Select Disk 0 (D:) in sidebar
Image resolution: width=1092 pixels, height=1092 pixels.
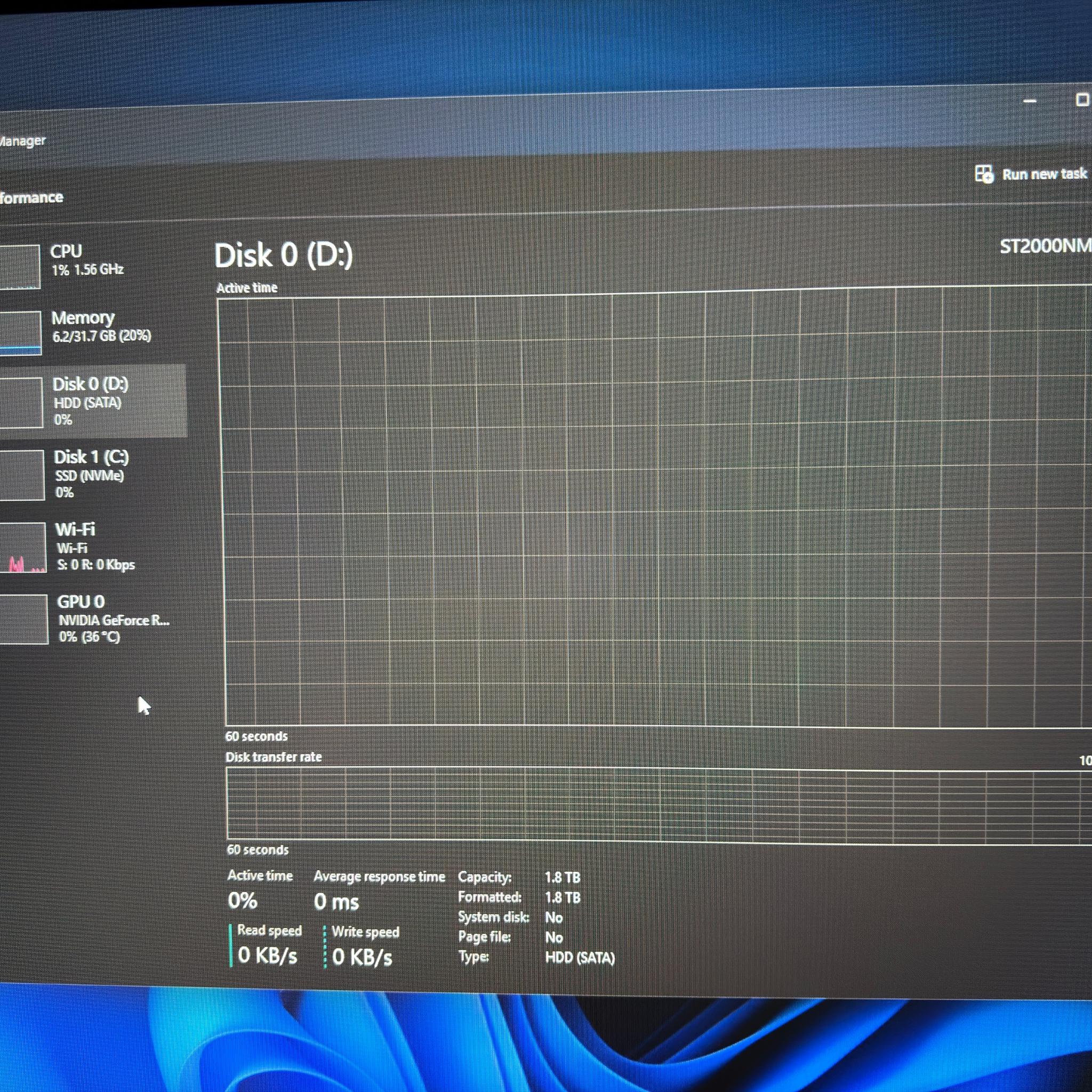[x=93, y=401]
